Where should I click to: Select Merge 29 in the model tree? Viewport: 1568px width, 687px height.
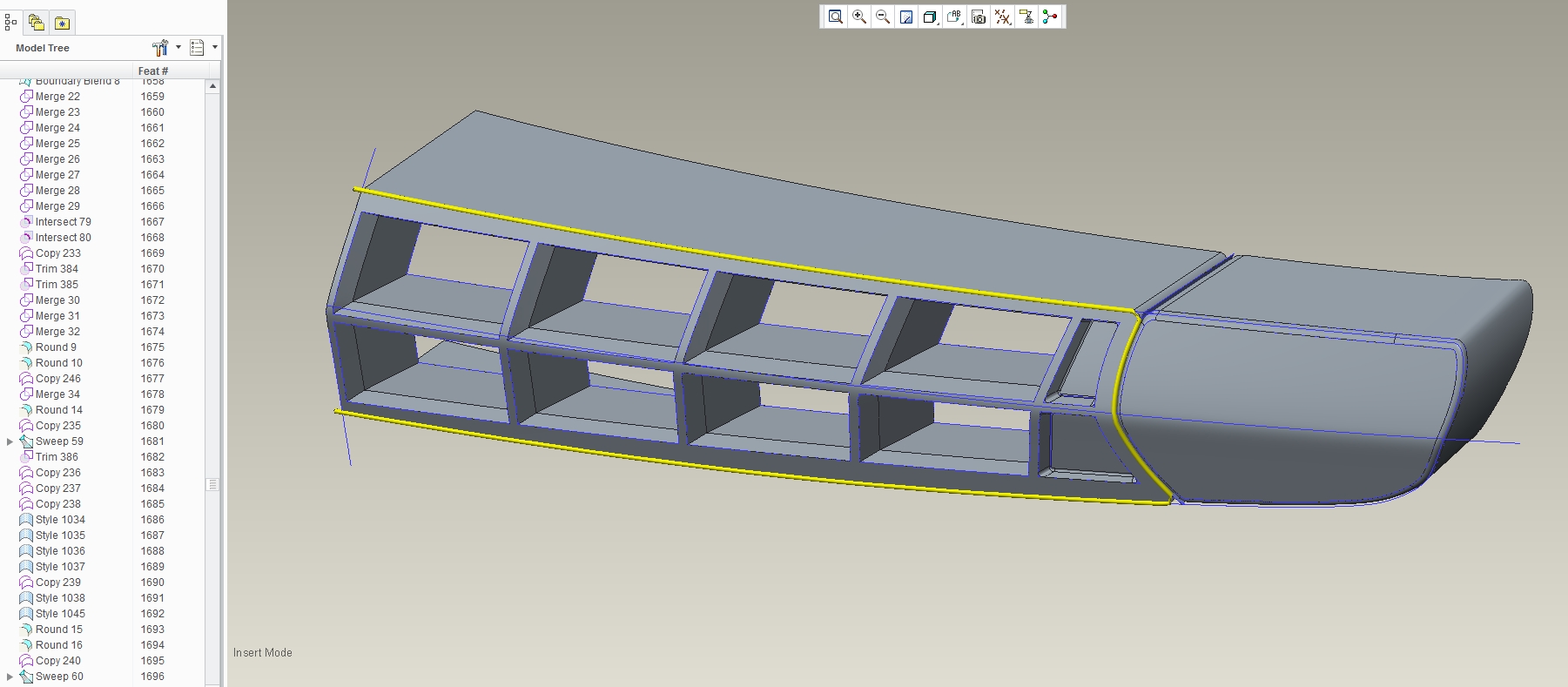(57, 206)
